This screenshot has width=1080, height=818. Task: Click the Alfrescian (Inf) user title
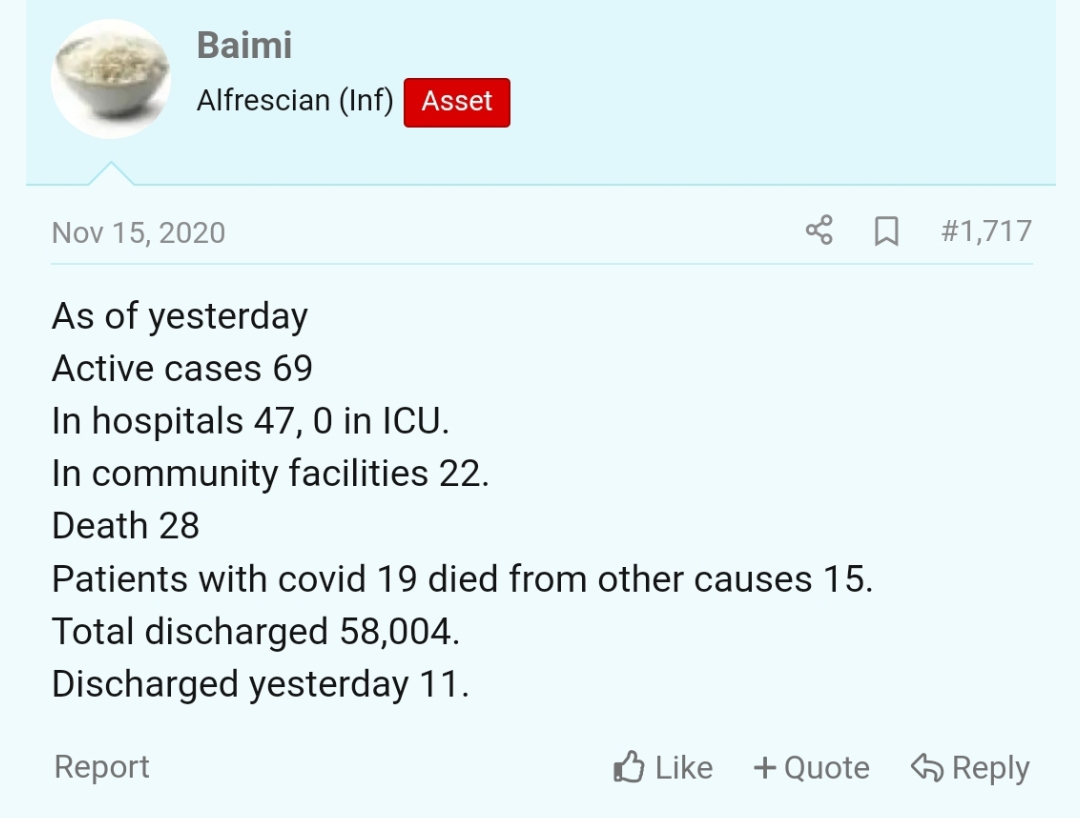[x=294, y=101]
